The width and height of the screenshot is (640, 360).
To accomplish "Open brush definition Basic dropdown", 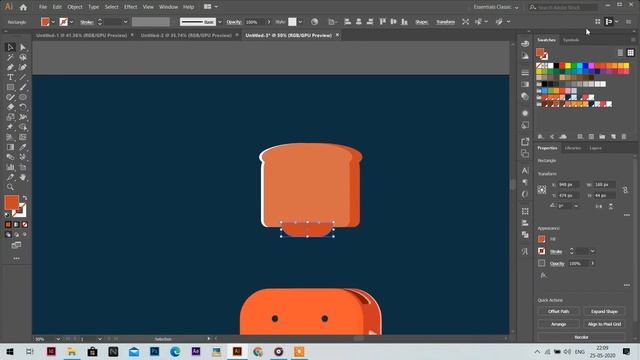I will [x=220, y=22].
